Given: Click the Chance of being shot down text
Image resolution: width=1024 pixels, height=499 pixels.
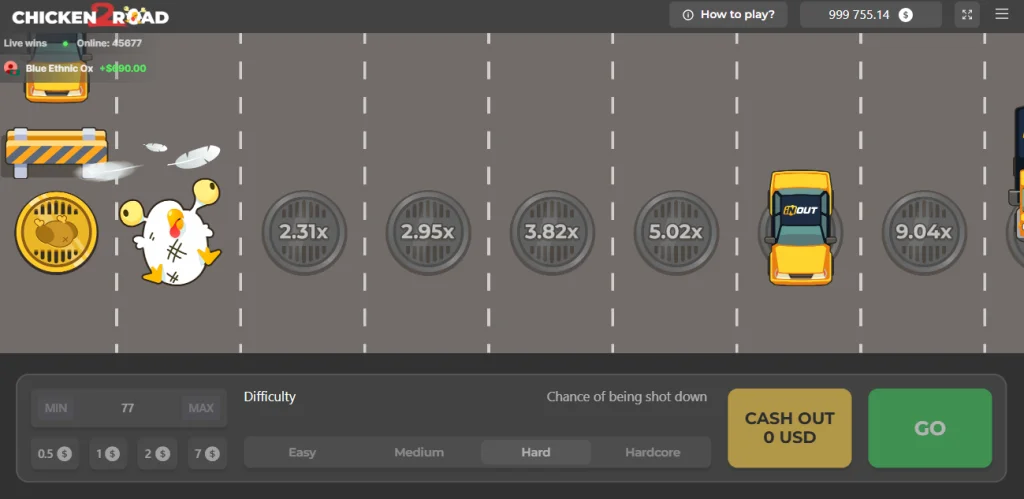Looking at the screenshot, I should [x=627, y=396].
